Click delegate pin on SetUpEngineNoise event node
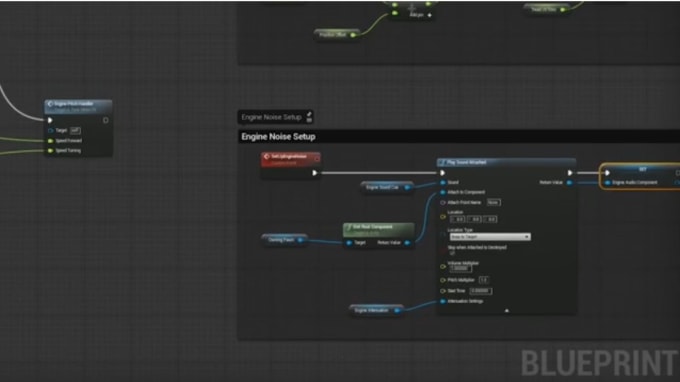Image resolution: width=680 pixels, height=382 pixels. [317, 159]
